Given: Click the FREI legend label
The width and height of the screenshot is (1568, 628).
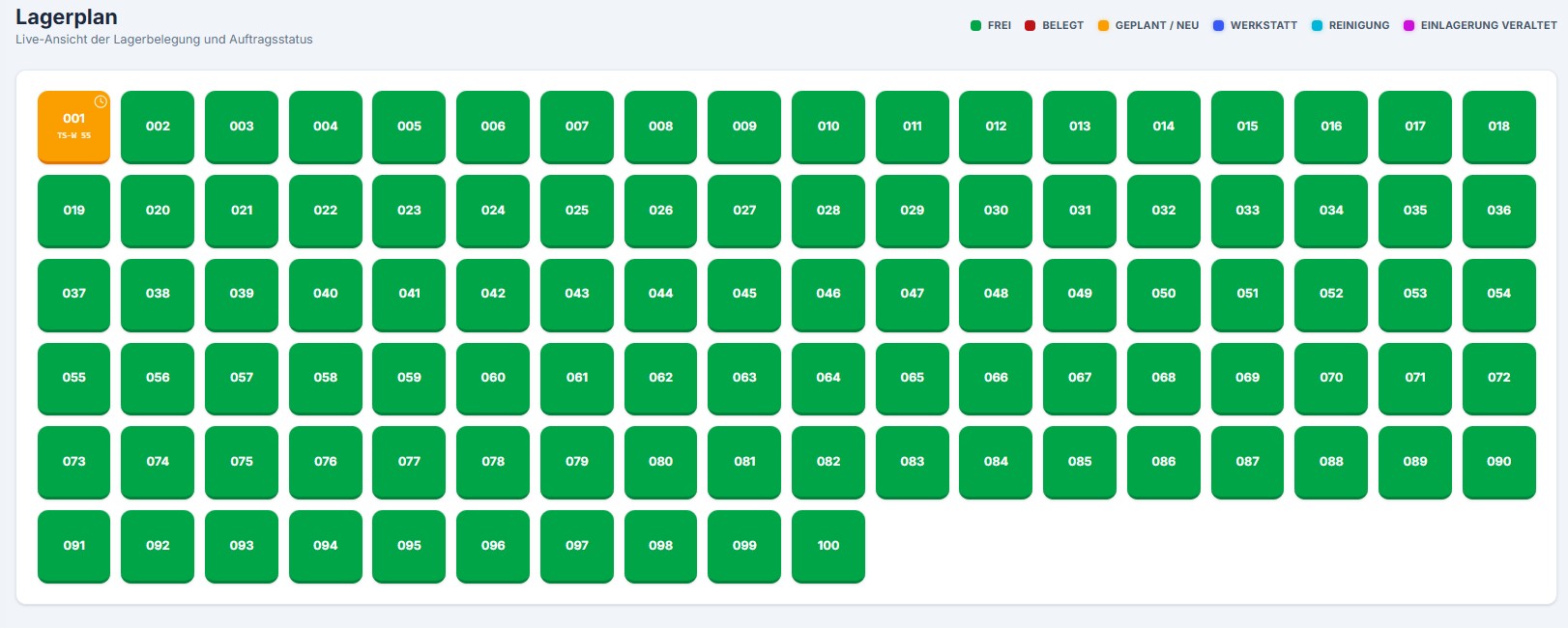Looking at the screenshot, I should coord(1000,25).
